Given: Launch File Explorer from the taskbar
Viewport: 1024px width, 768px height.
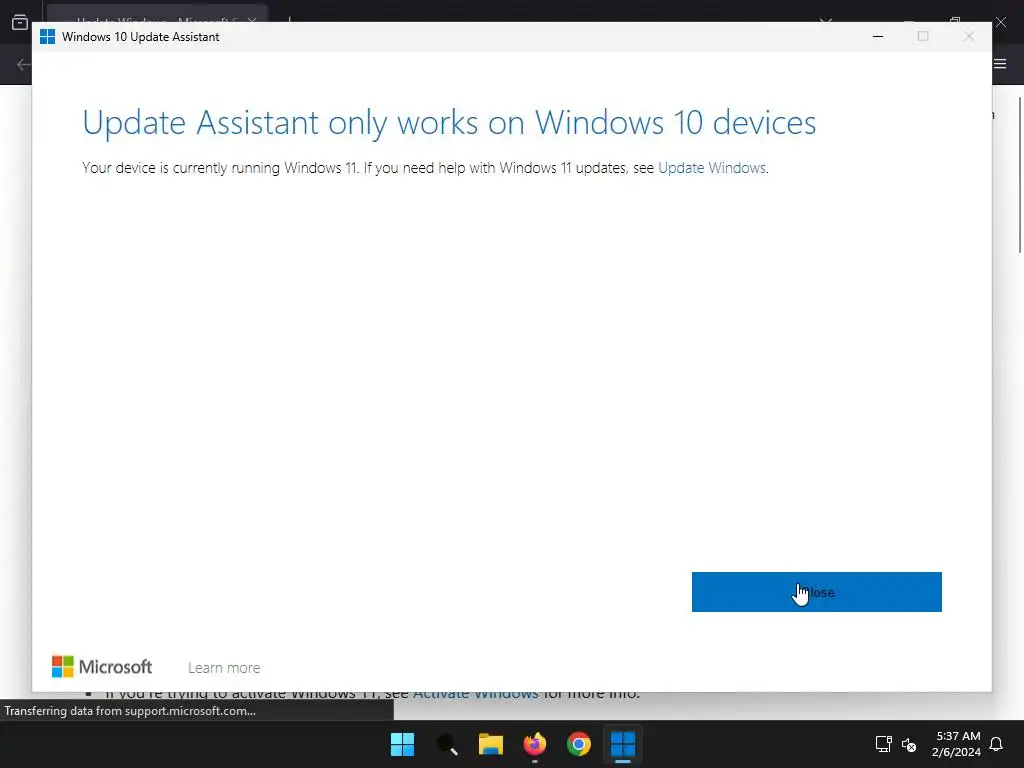Looking at the screenshot, I should (x=490, y=744).
